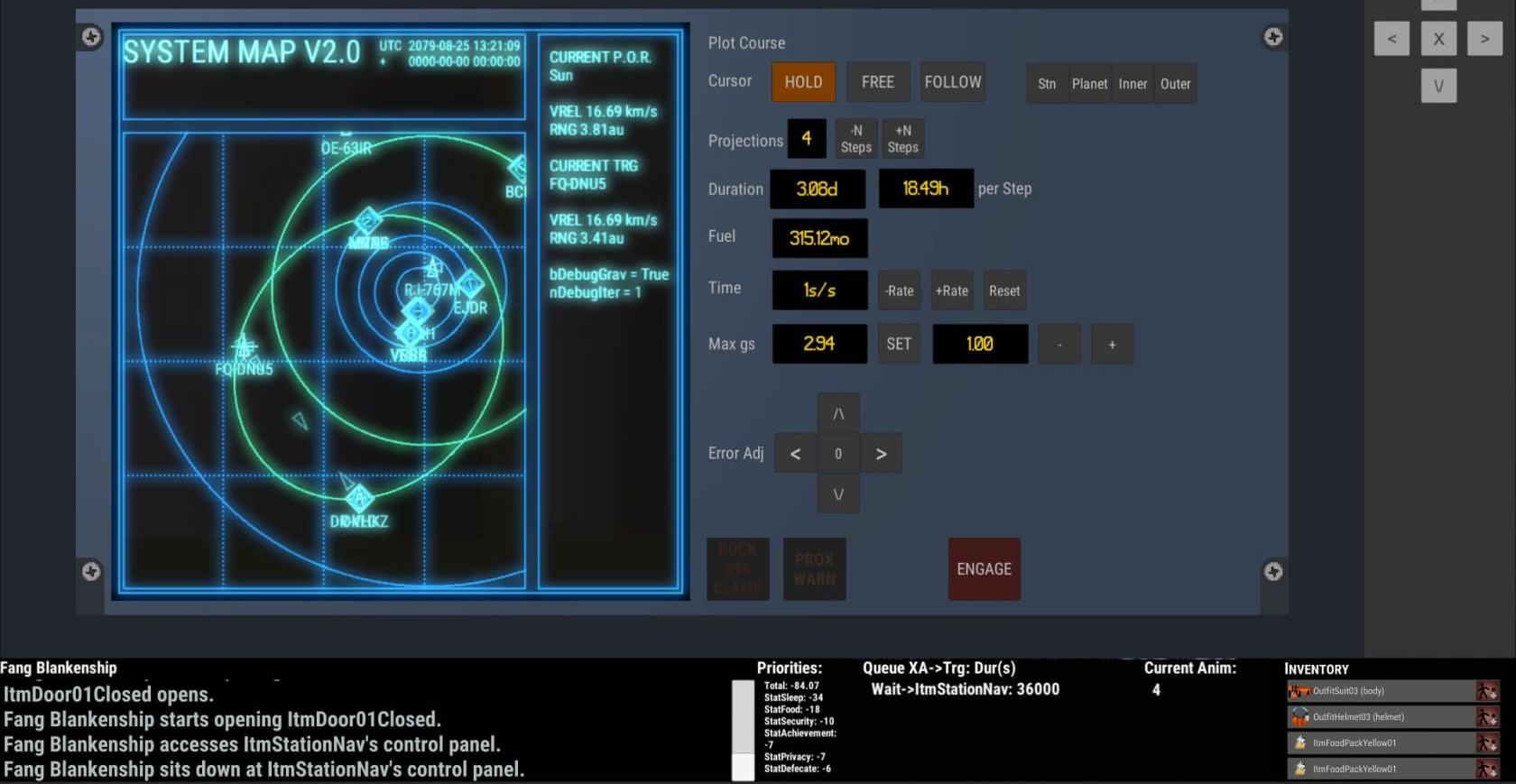Click the drop icon beside OutfitSuit03 (body)
This screenshot has height=784, width=1516.
[x=1485, y=691]
